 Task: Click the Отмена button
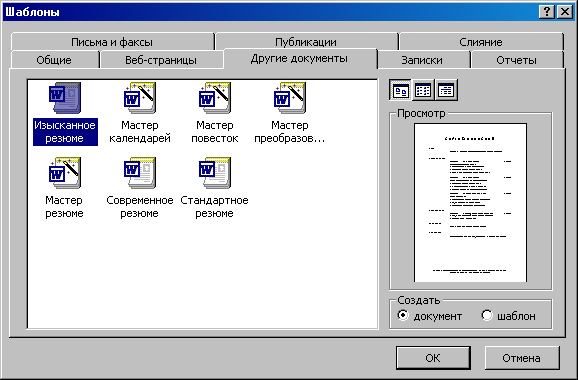coord(522,358)
